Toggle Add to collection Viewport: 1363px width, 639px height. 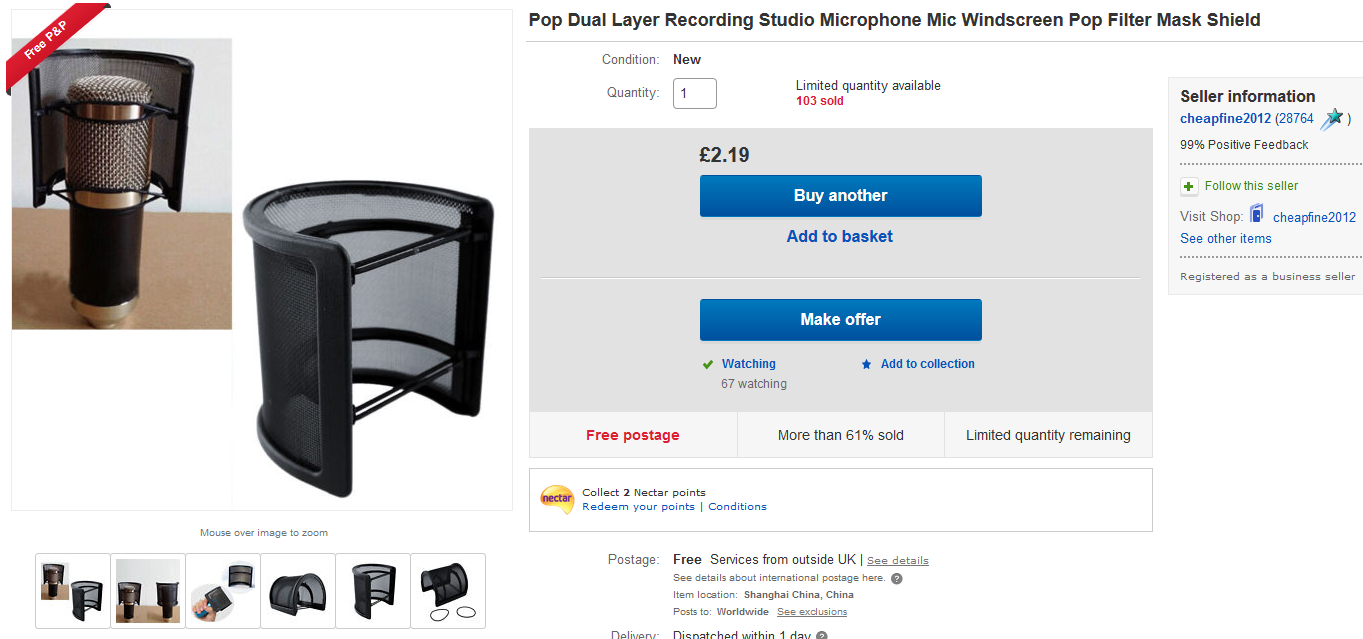coord(926,364)
